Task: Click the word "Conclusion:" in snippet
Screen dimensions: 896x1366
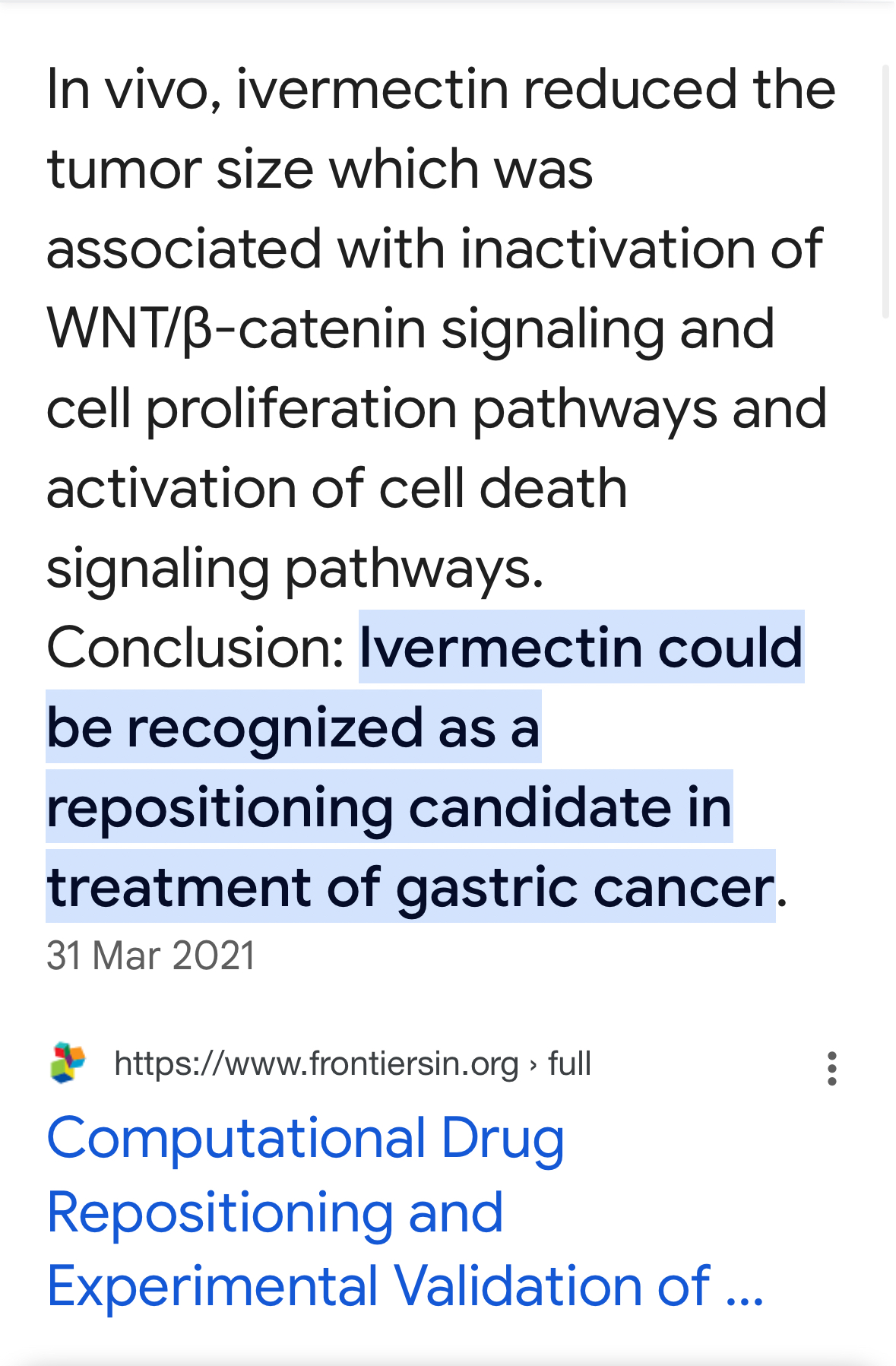Action: (196, 648)
